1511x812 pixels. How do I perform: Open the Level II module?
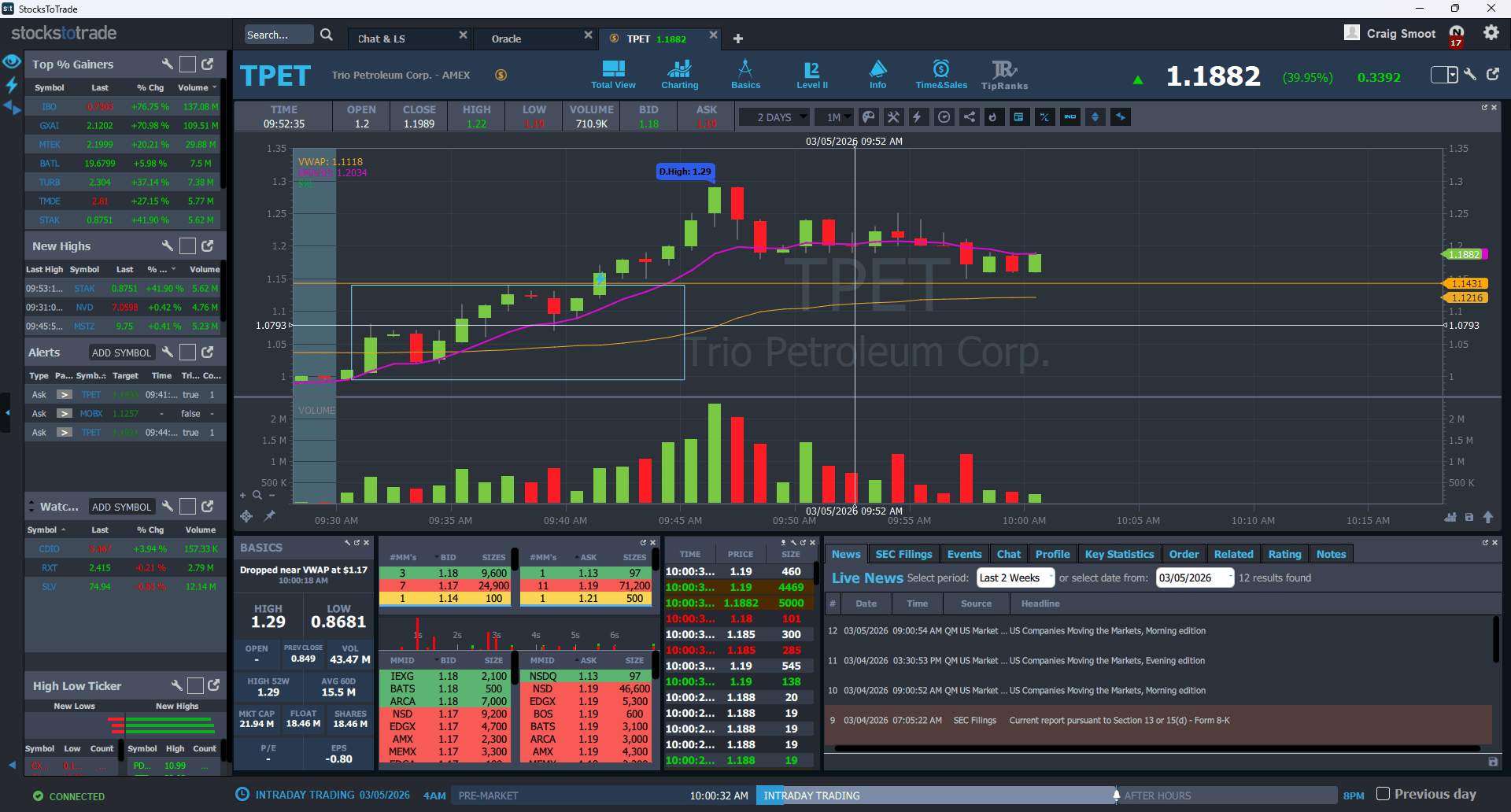[812, 75]
